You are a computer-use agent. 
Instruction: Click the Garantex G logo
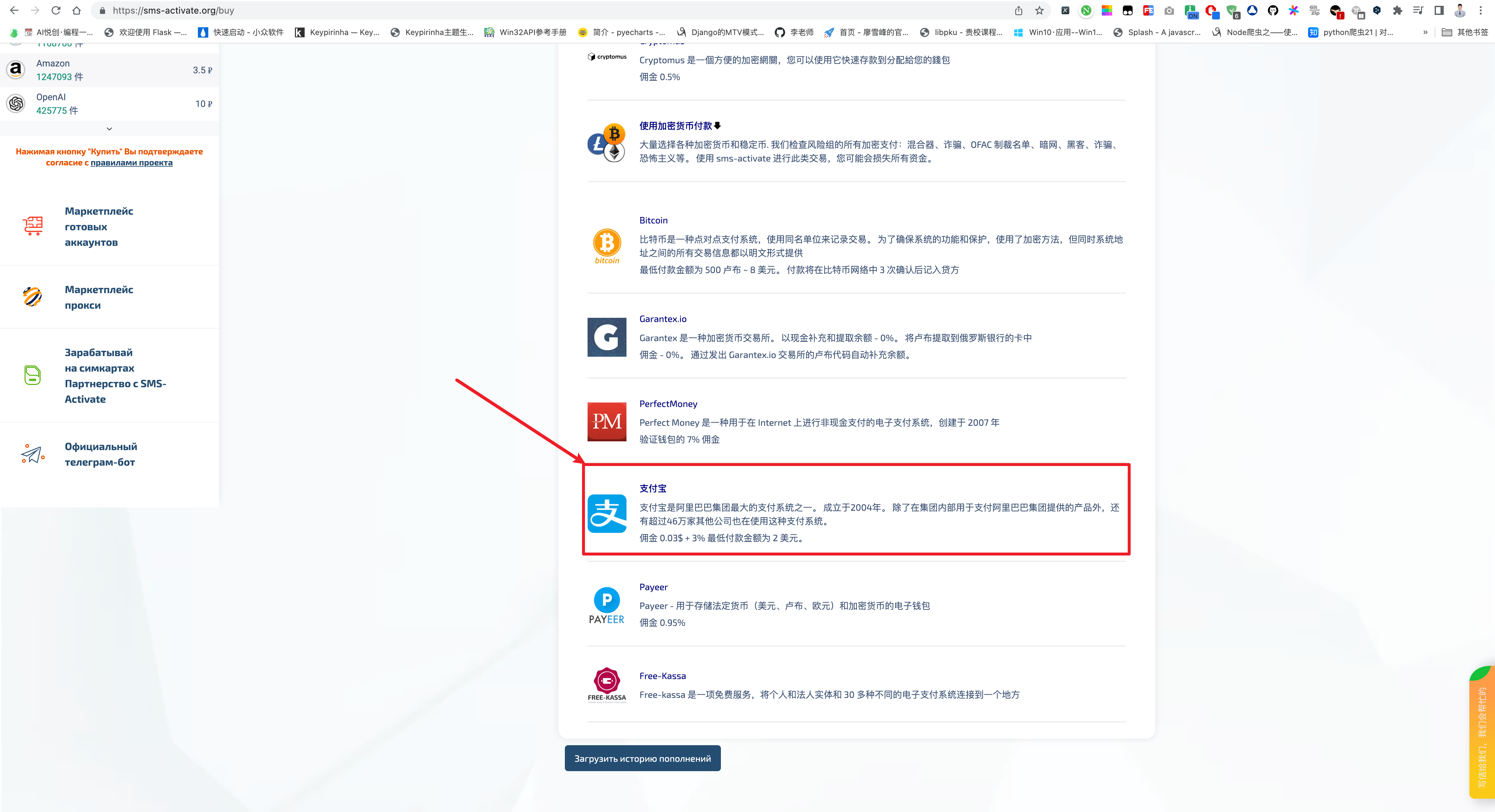(x=606, y=337)
